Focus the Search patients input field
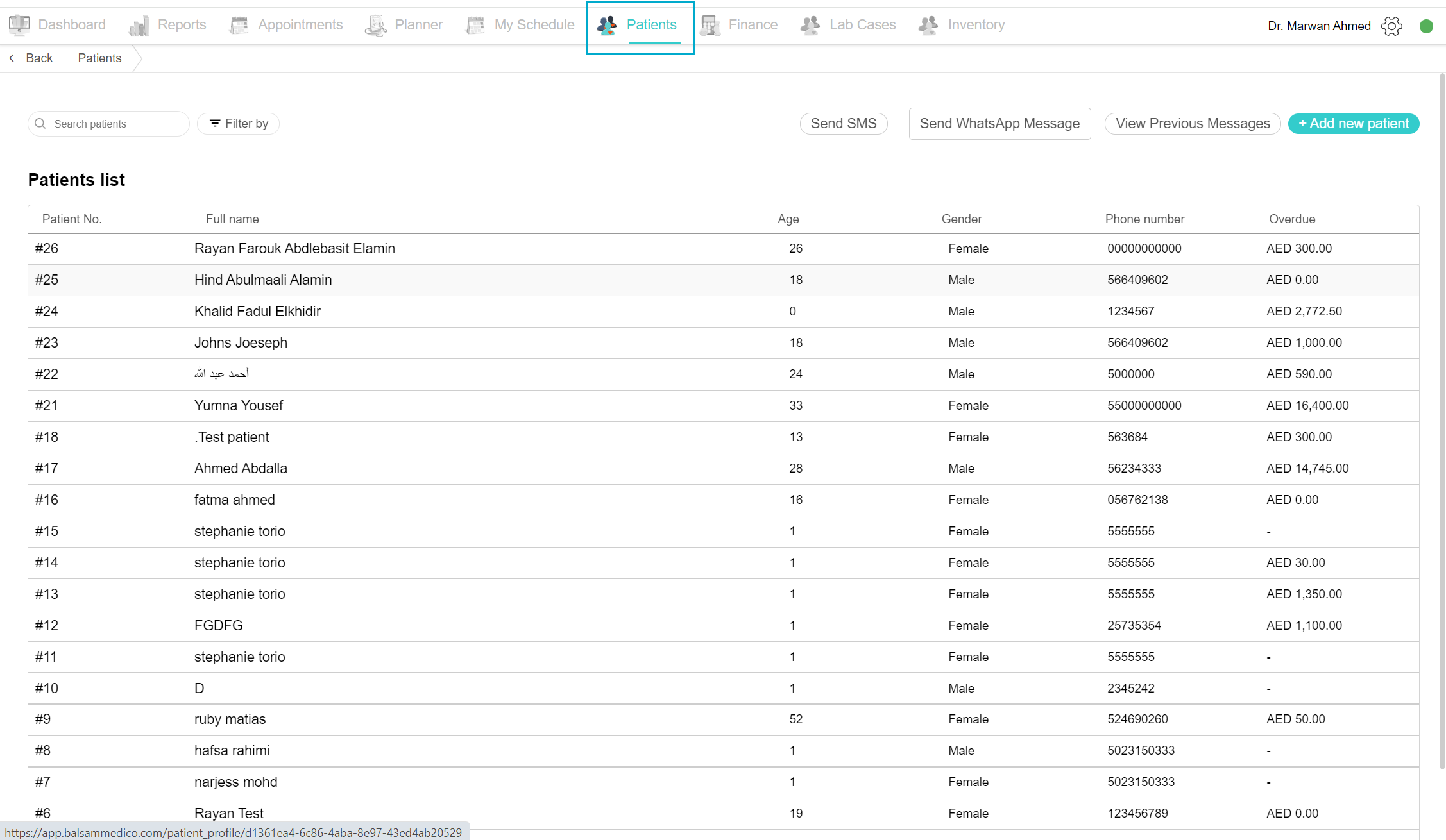 109,124
